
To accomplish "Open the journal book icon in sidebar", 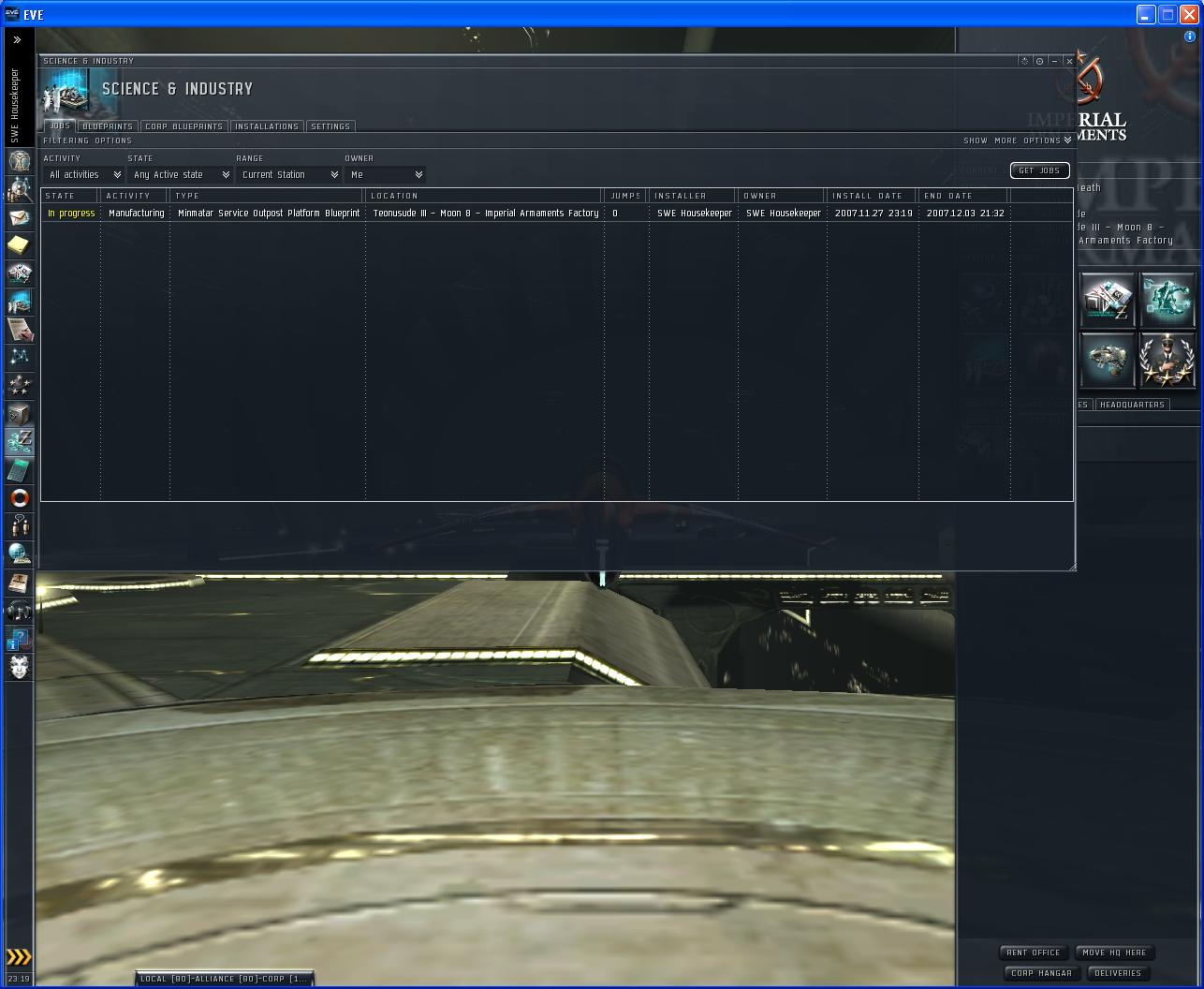I will pyautogui.click(x=20, y=583).
